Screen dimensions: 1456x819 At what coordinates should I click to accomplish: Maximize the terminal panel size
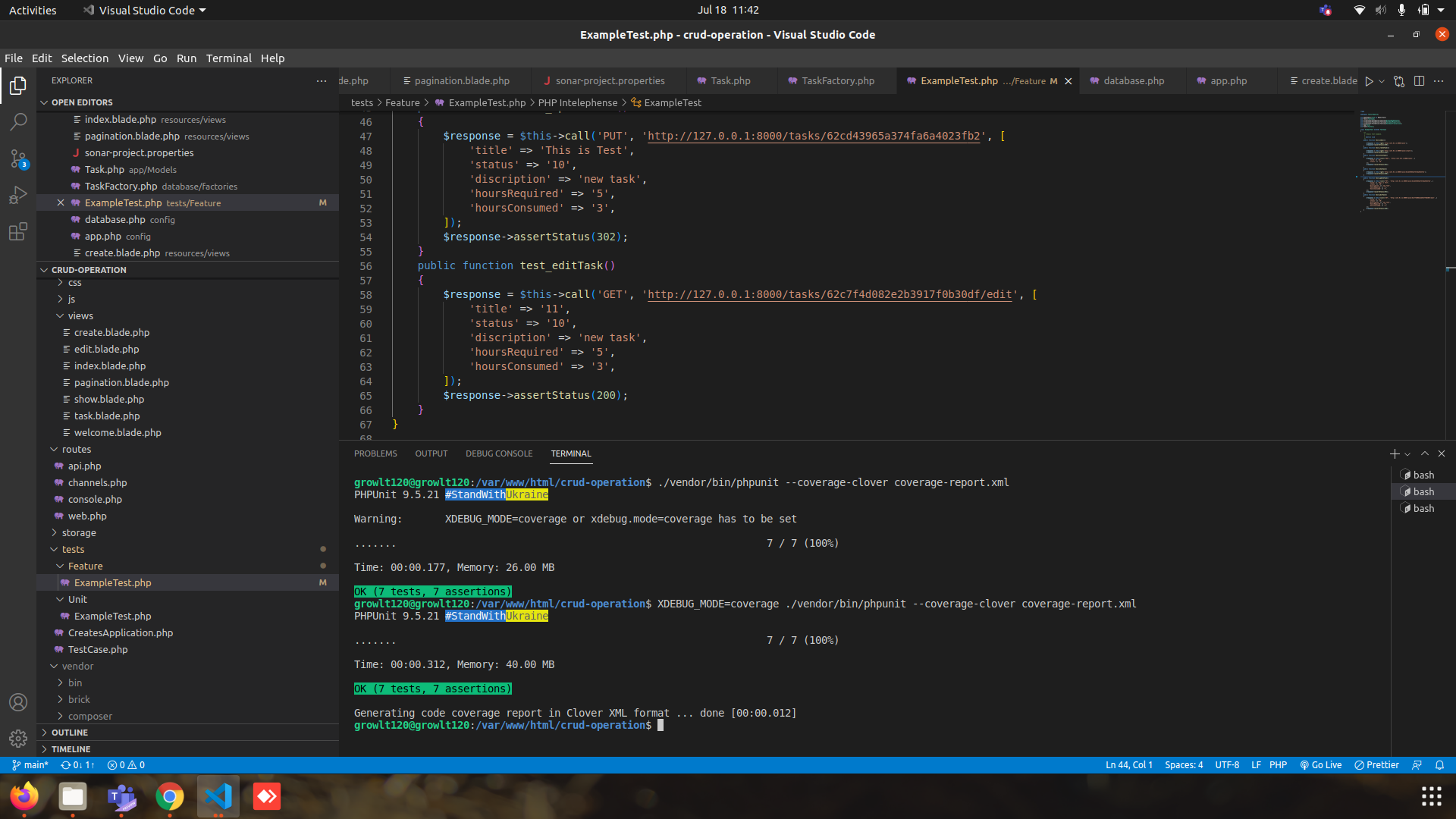[1425, 453]
